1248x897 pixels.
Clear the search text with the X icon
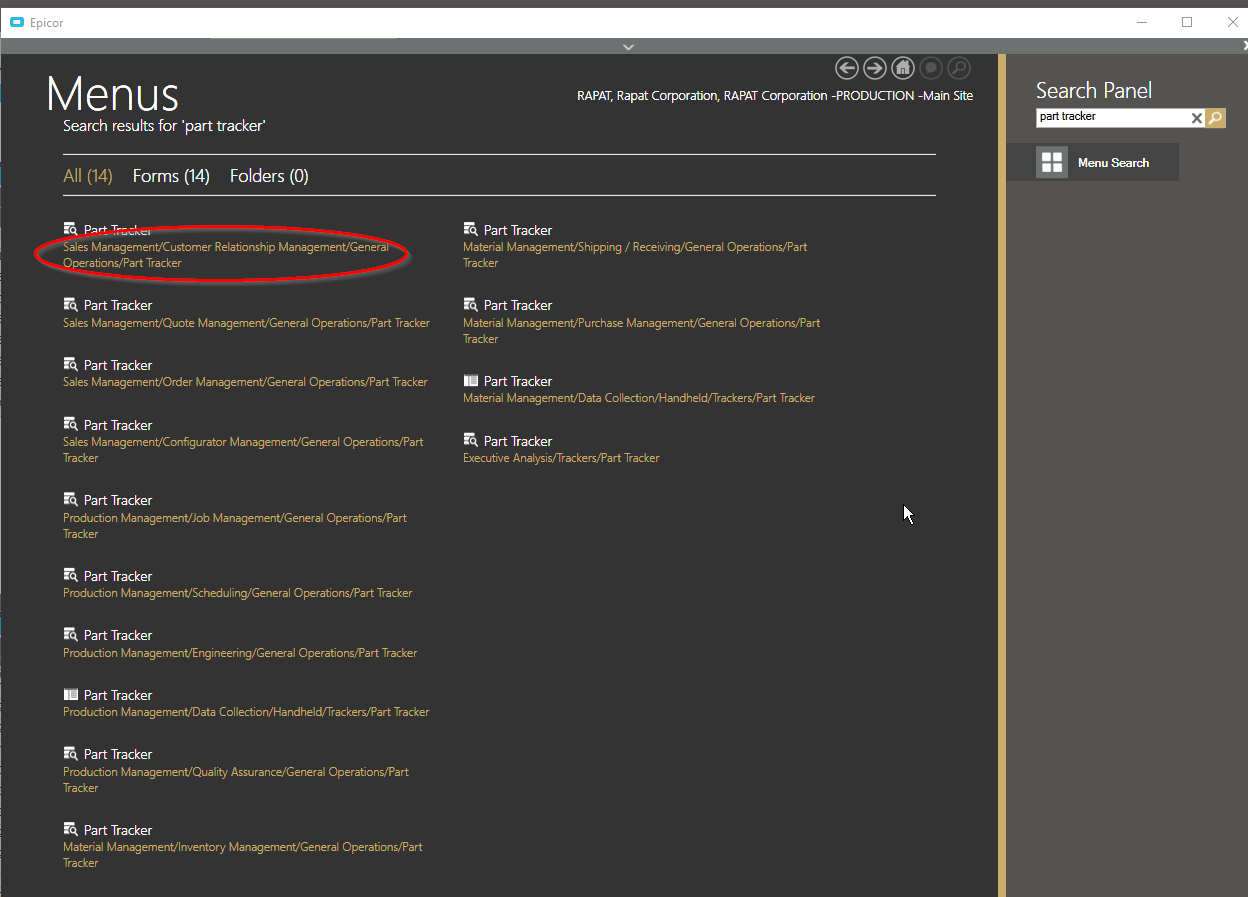click(x=1196, y=118)
